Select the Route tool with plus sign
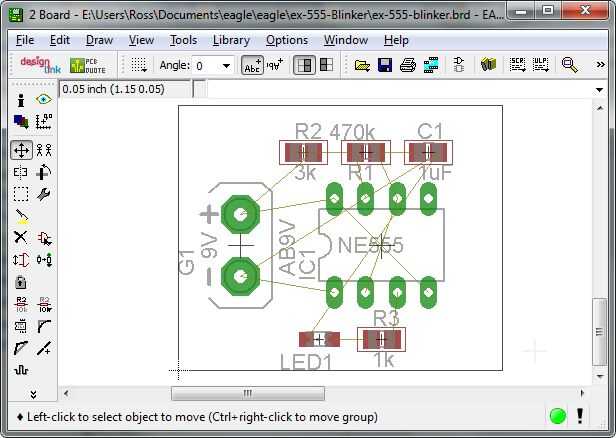This screenshot has height=438, width=616. (44, 348)
